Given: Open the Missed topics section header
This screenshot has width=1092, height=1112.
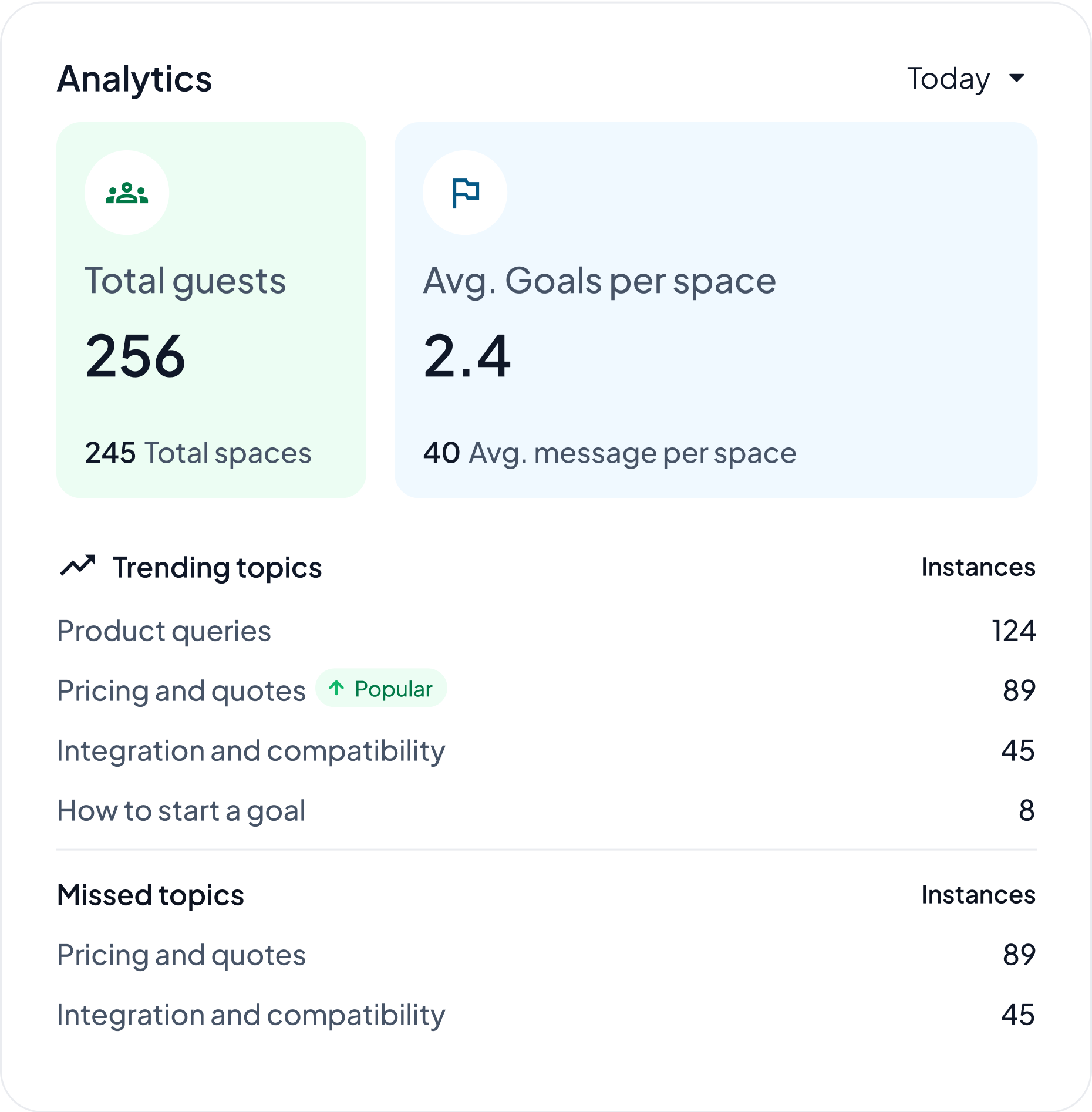Looking at the screenshot, I should click(150, 895).
